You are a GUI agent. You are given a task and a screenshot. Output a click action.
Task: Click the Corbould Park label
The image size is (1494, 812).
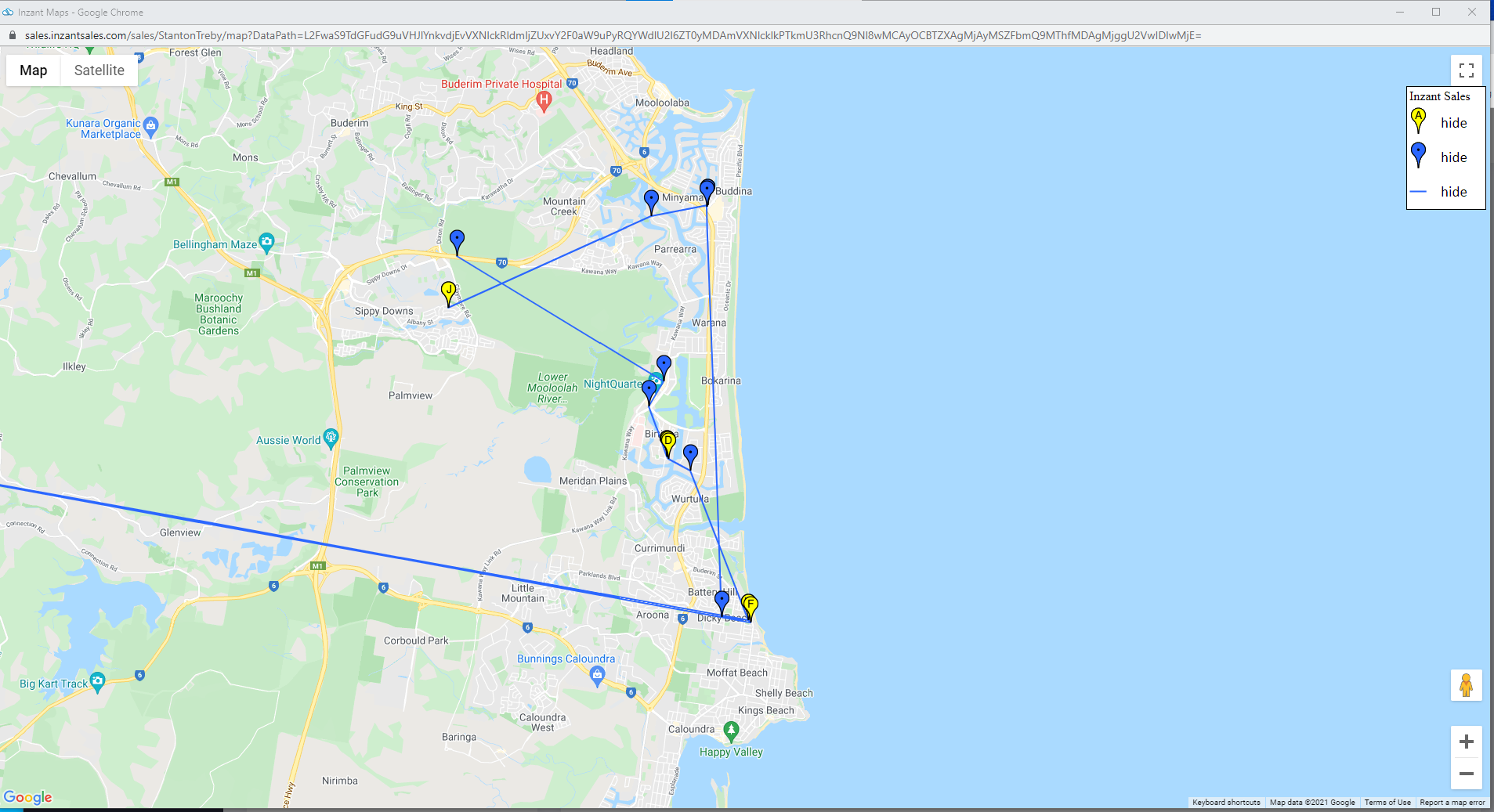pyautogui.click(x=416, y=641)
